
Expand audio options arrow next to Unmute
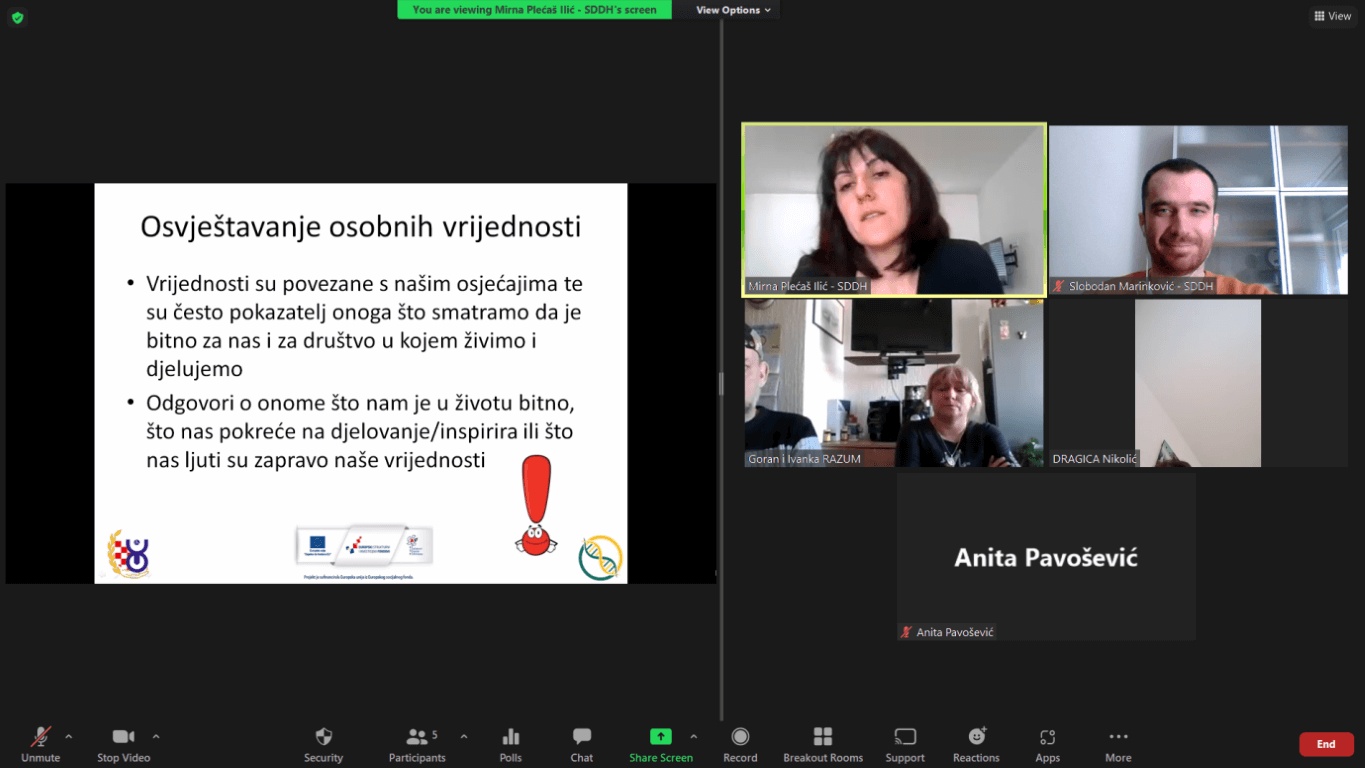click(69, 737)
